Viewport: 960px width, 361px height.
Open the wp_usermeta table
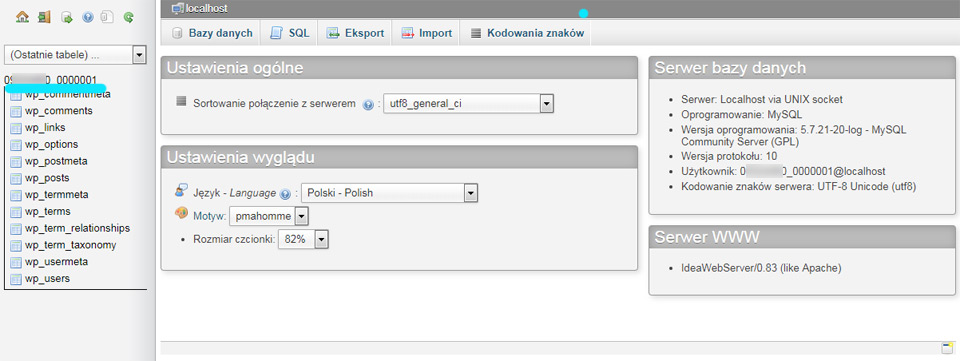tap(56, 262)
